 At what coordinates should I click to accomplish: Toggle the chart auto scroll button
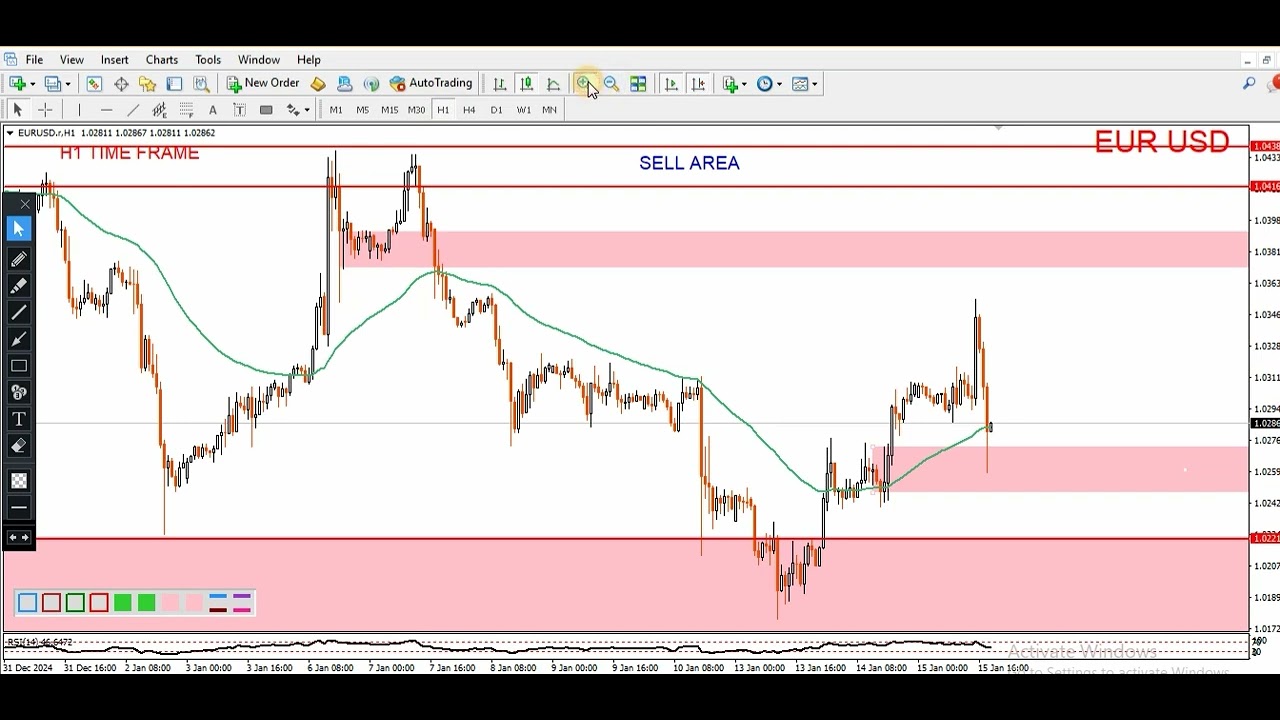671,85
